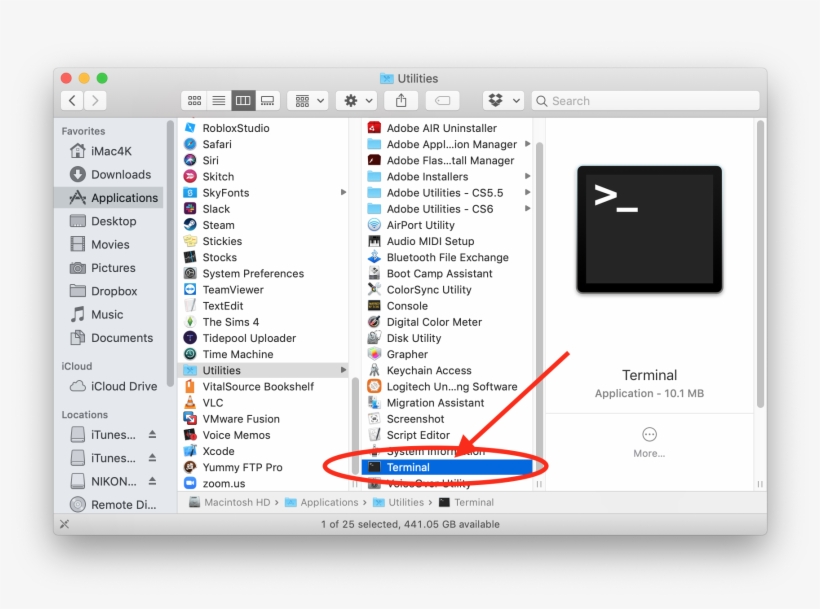
Task: Select the TextEdit app icon
Action: pos(190,306)
